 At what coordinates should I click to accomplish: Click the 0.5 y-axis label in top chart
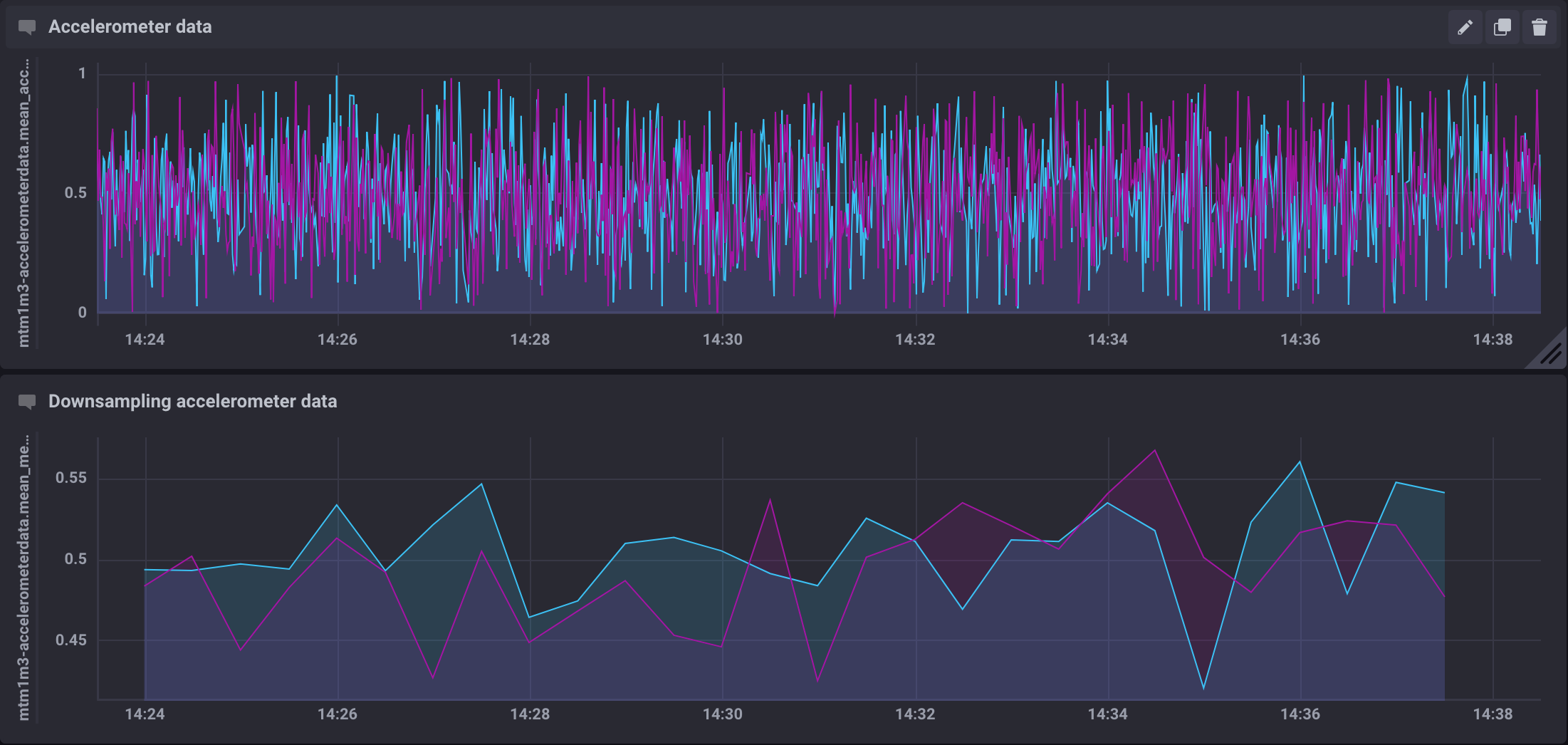pos(75,193)
